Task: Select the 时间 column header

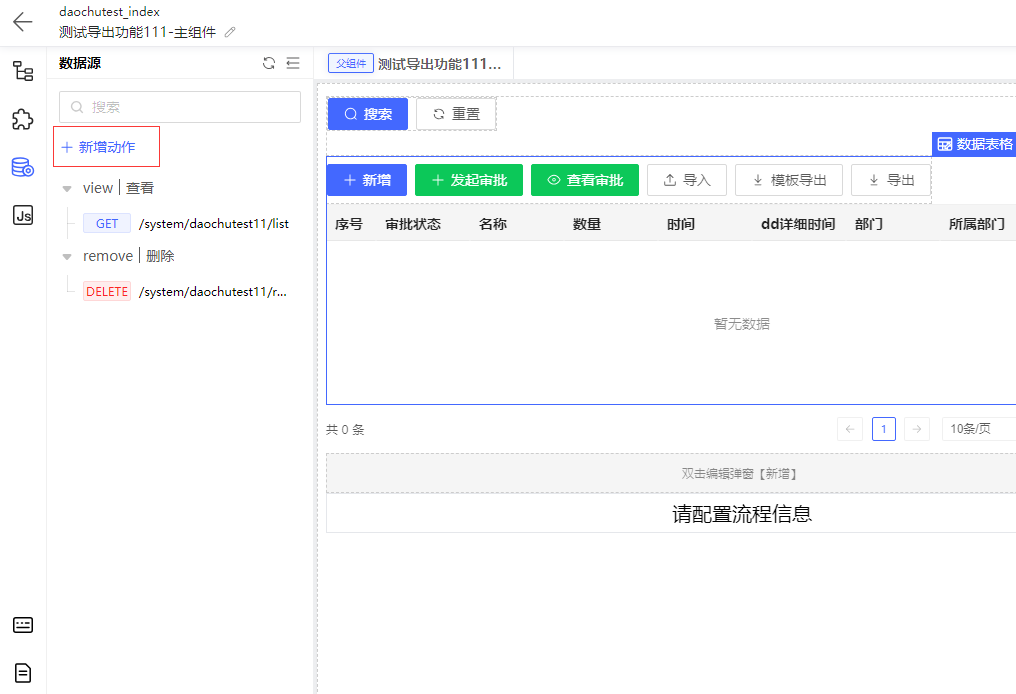Action: click(680, 224)
